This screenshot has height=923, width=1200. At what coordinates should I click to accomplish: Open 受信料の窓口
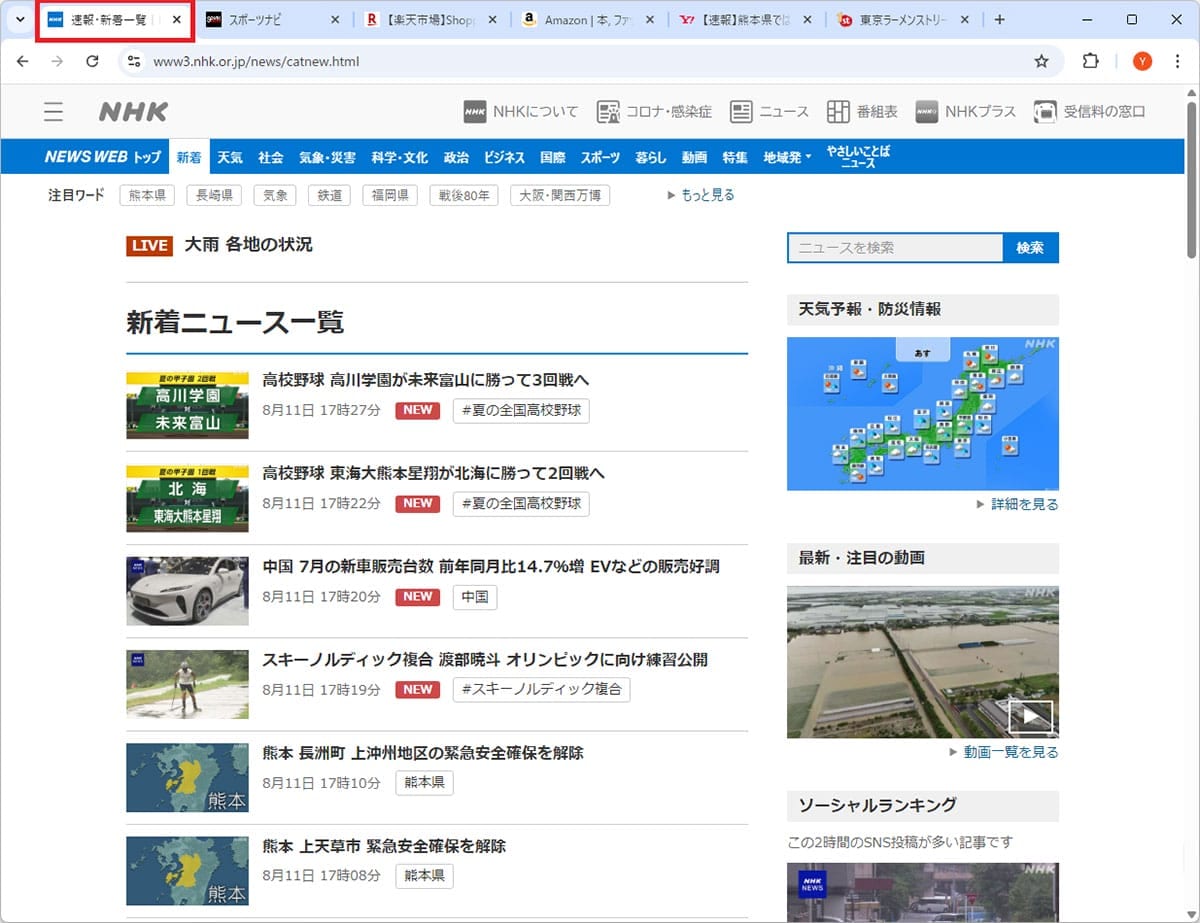point(1090,111)
